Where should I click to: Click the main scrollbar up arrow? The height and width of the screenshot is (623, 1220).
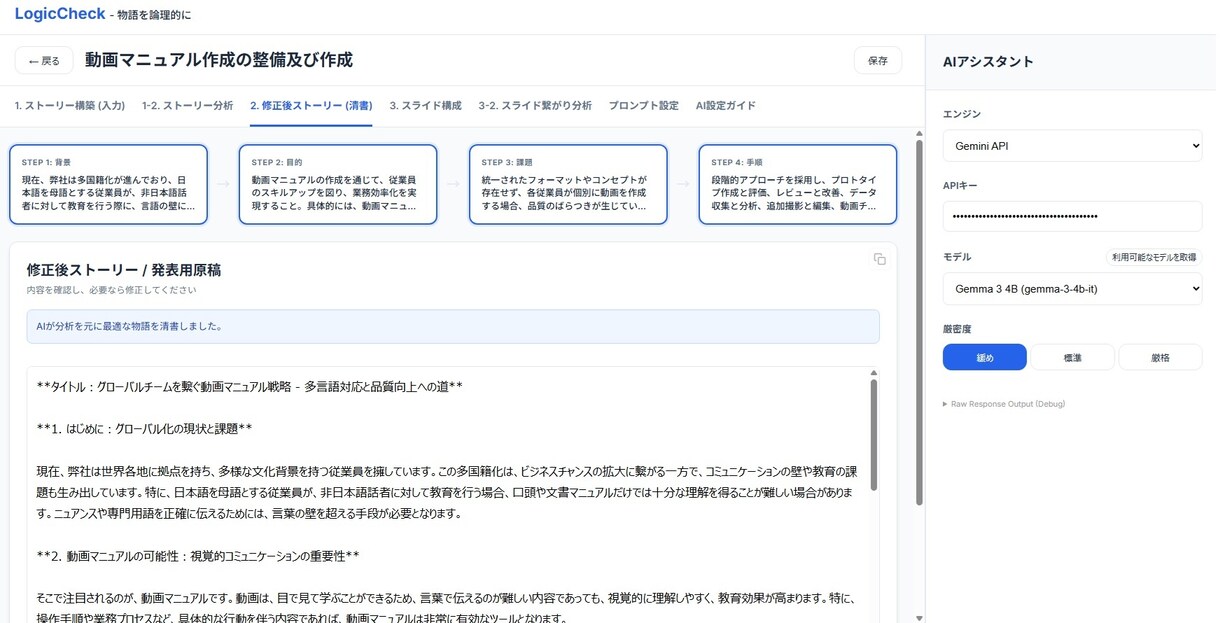tap(919, 132)
